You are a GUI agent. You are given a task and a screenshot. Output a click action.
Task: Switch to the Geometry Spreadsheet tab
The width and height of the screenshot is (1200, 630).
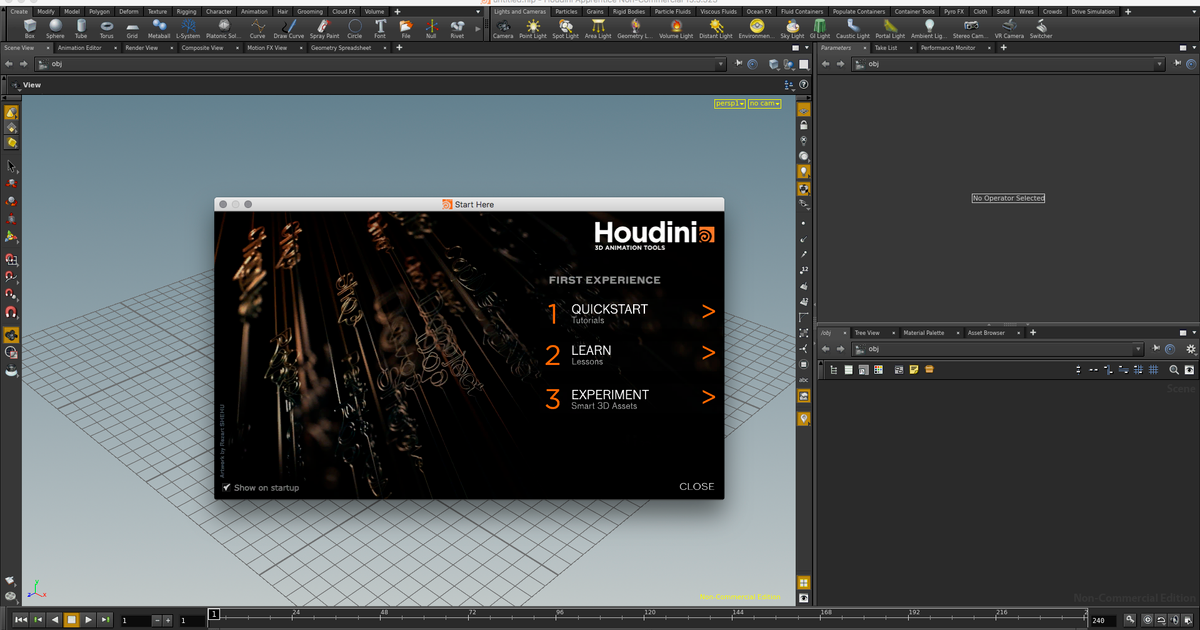(x=340, y=47)
